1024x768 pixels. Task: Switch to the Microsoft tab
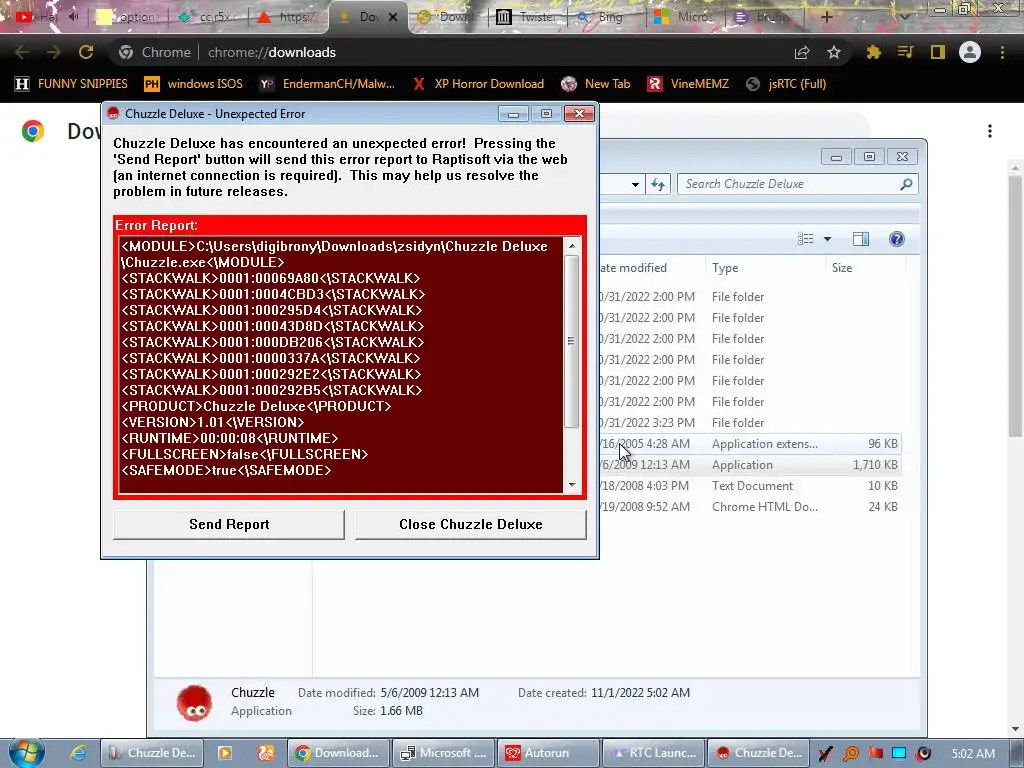click(x=684, y=16)
